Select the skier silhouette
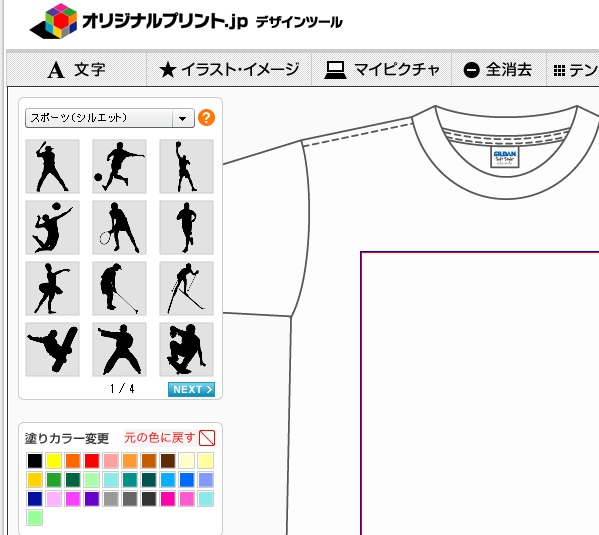Image resolution: width=599 pixels, height=535 pixels. click(x=186, y=289)
